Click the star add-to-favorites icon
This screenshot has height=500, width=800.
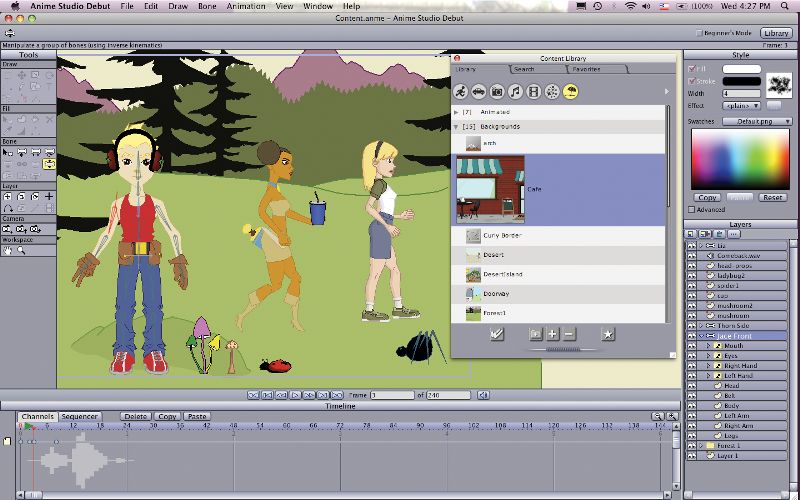607,333
